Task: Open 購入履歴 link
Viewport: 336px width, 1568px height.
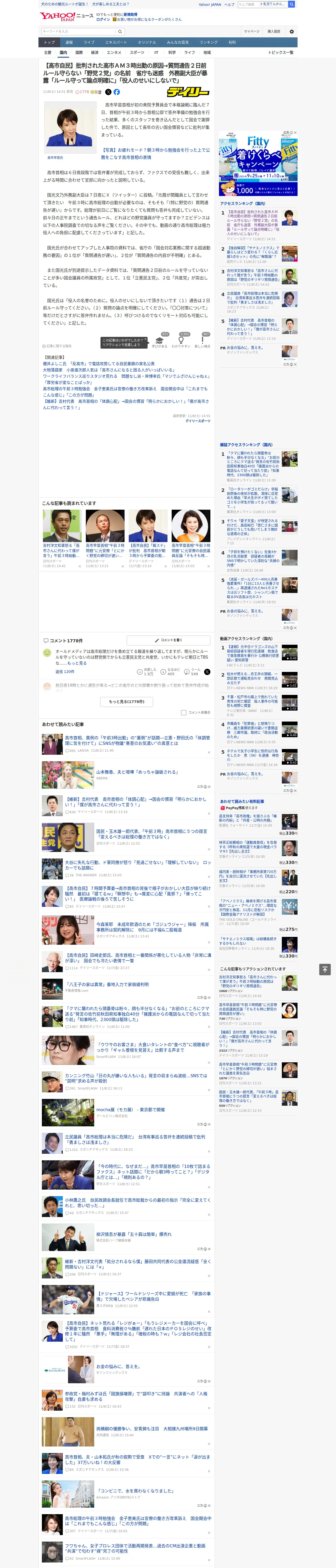Action: point(274,31)
